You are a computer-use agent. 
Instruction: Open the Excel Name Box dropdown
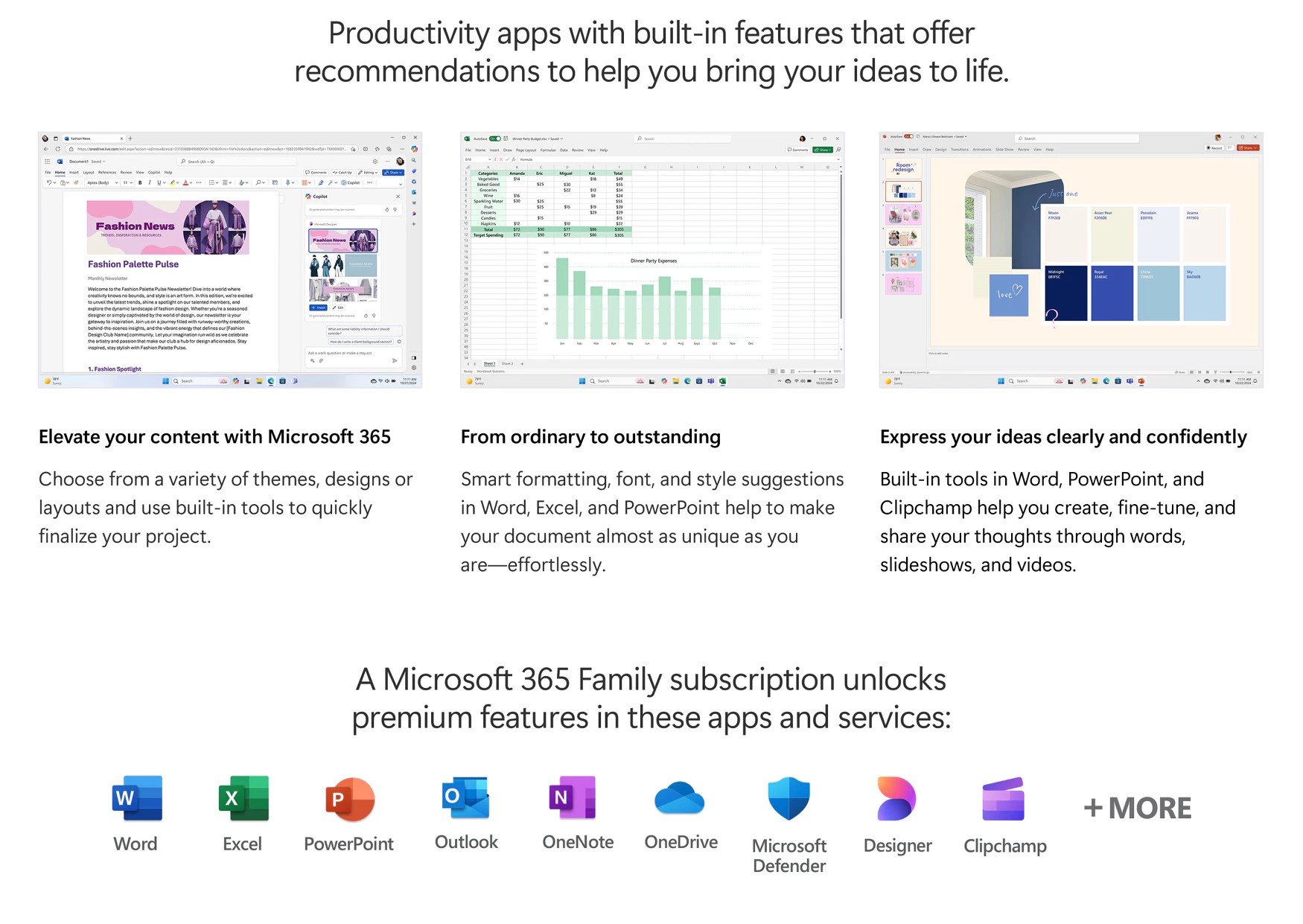pos(489,159)
